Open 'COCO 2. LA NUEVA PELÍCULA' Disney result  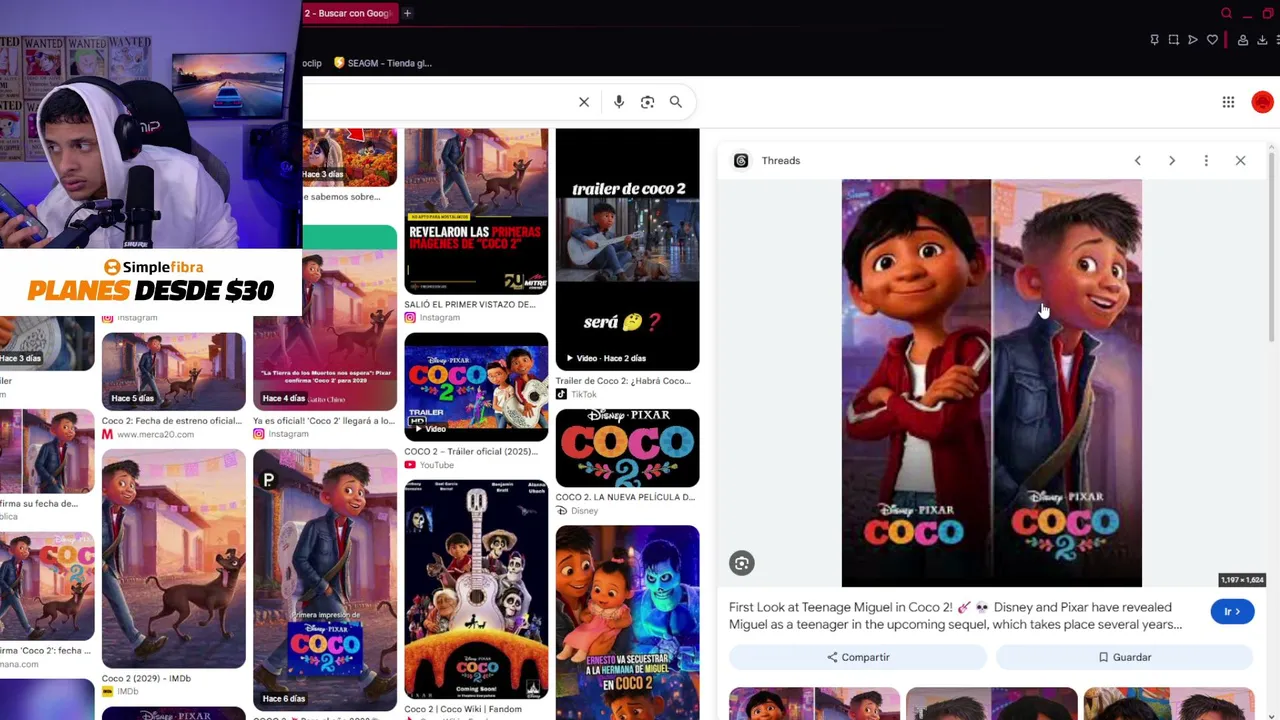coord(625,497)
